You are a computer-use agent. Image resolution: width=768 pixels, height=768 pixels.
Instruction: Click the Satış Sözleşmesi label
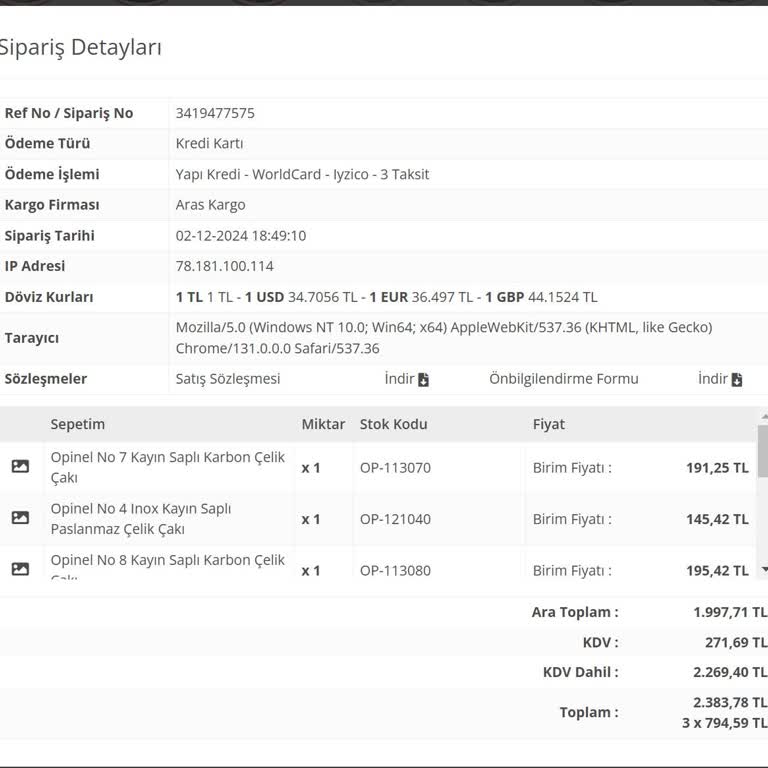pos(228,379)
